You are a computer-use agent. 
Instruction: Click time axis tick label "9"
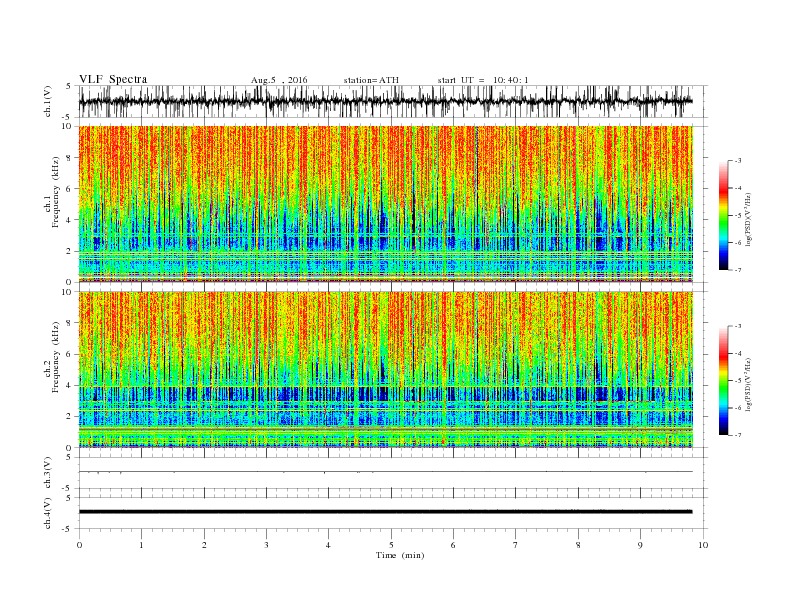[x=640, y=545]
